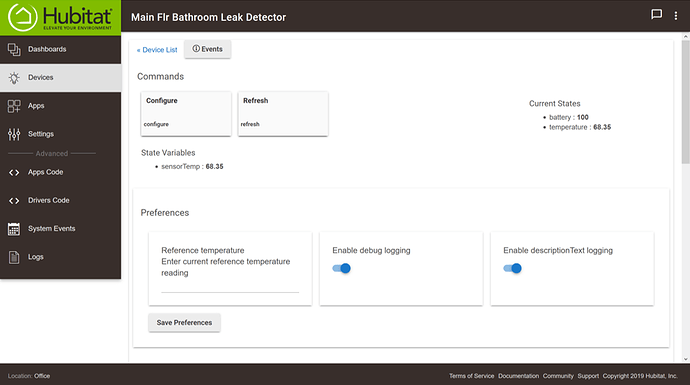Click the Hubitat house logo

tap(22, 17)
